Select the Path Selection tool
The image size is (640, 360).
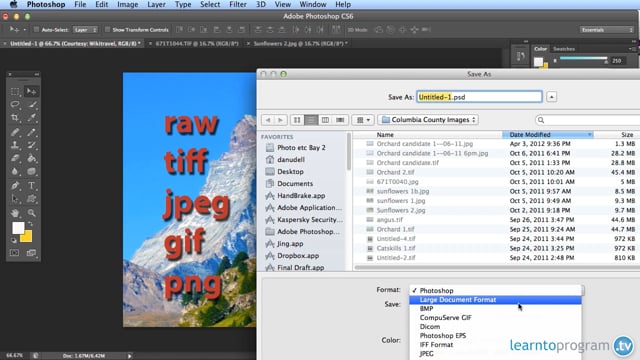15,199
